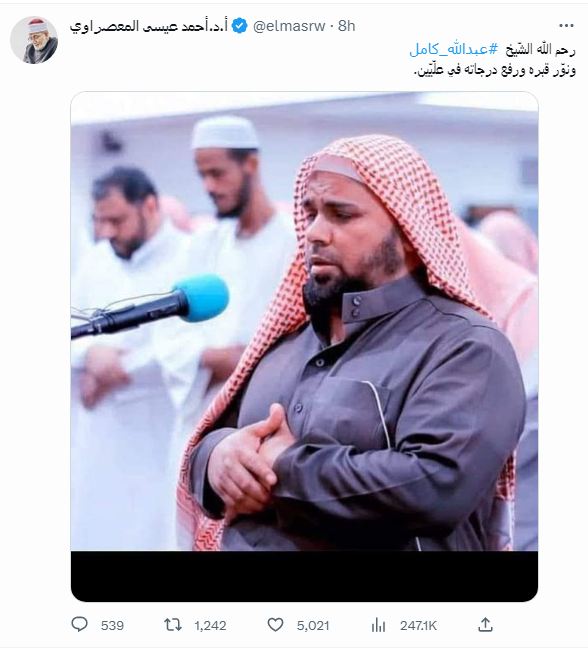
Task: Click the 8h timestamp link
Action: (x=346, y=26)
